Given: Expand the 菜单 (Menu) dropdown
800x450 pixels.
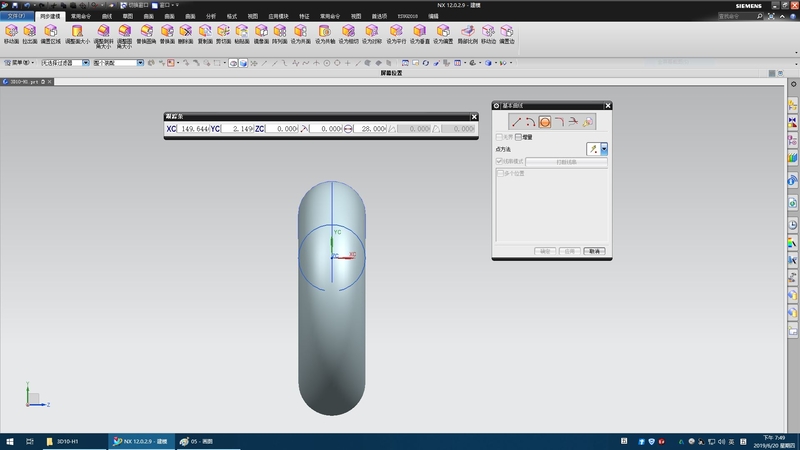Looking at the screenshot, I should (18, 63).
